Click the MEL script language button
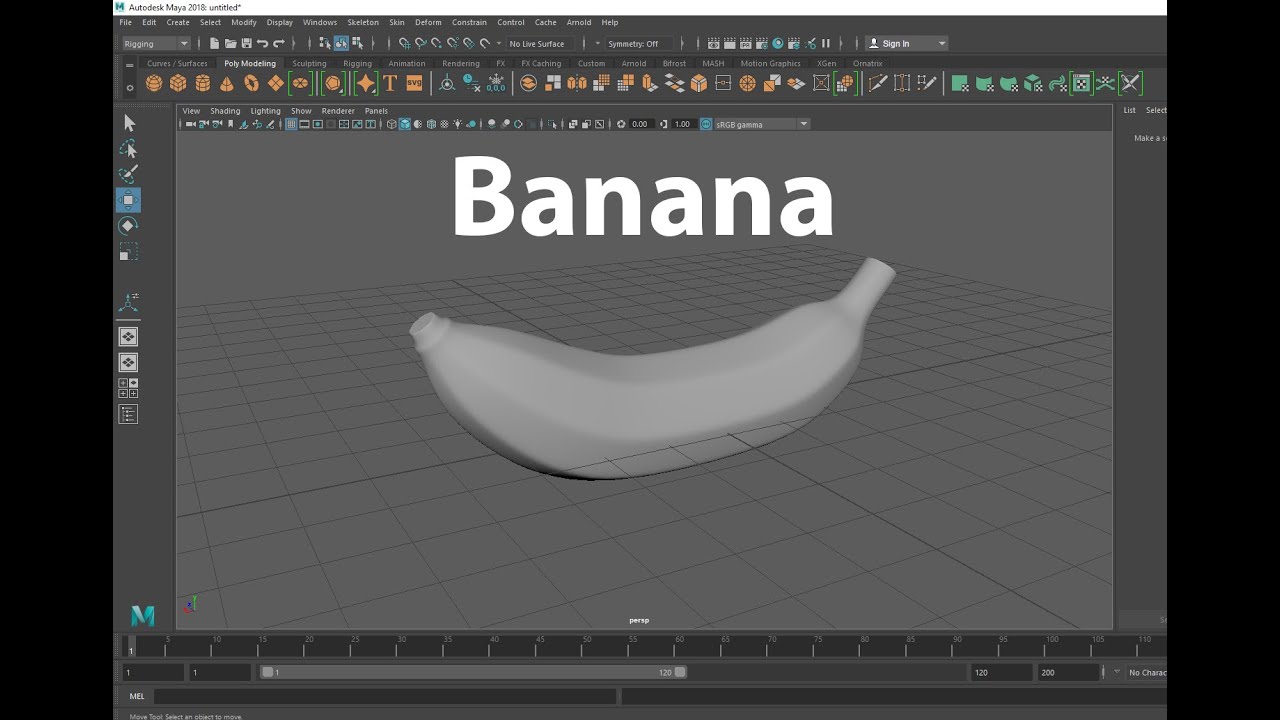The width and height of the screenshot is (1280, 720). 137,696
